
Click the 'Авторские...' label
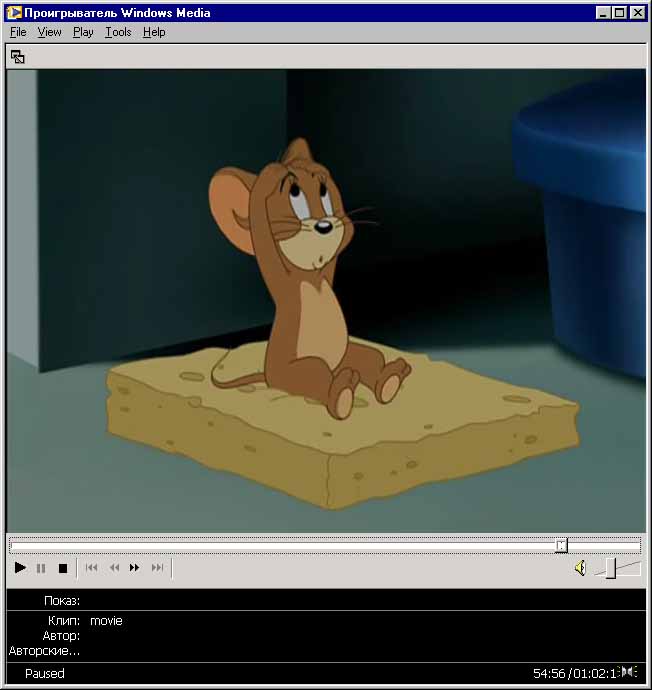44,650
